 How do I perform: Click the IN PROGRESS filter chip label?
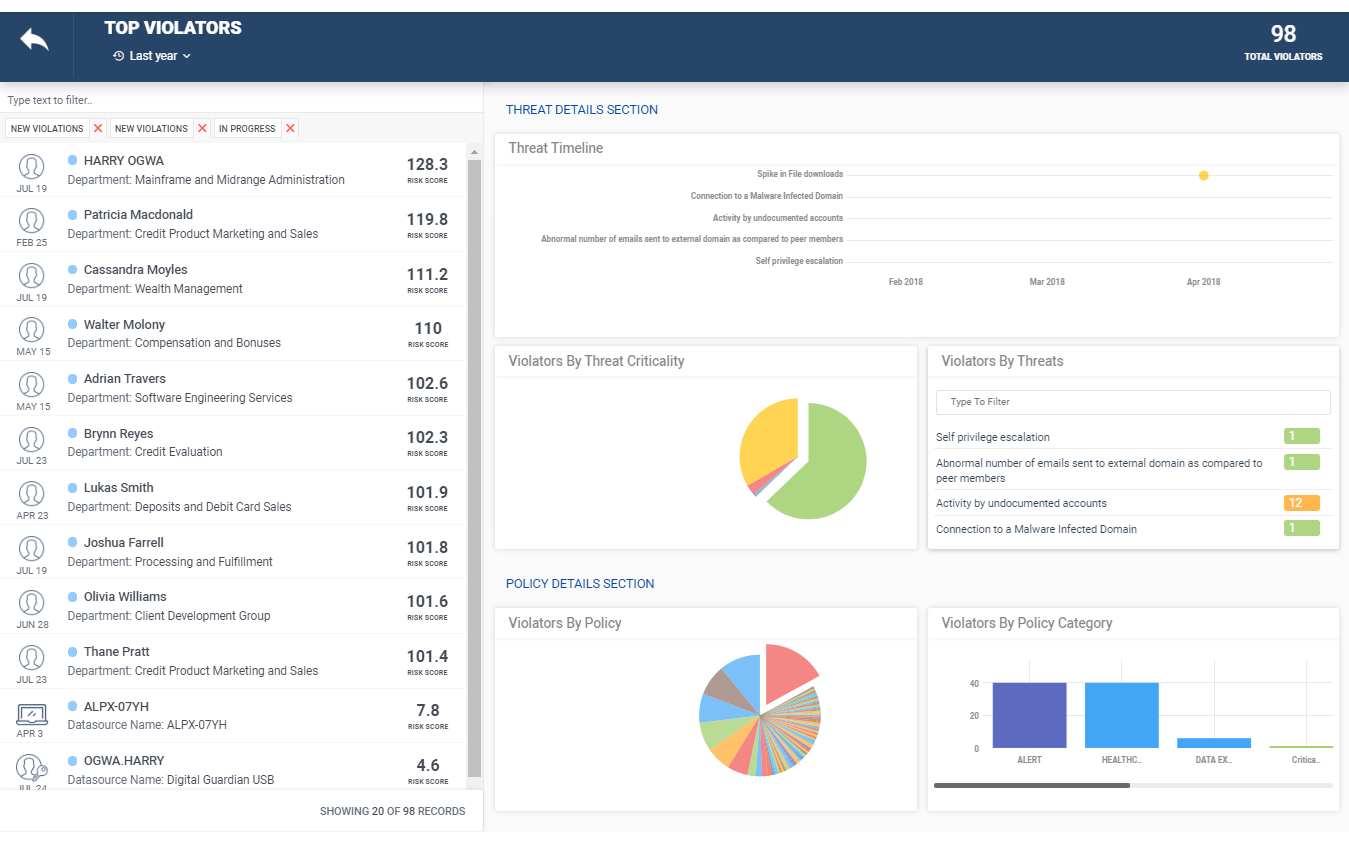coord(247,128)
